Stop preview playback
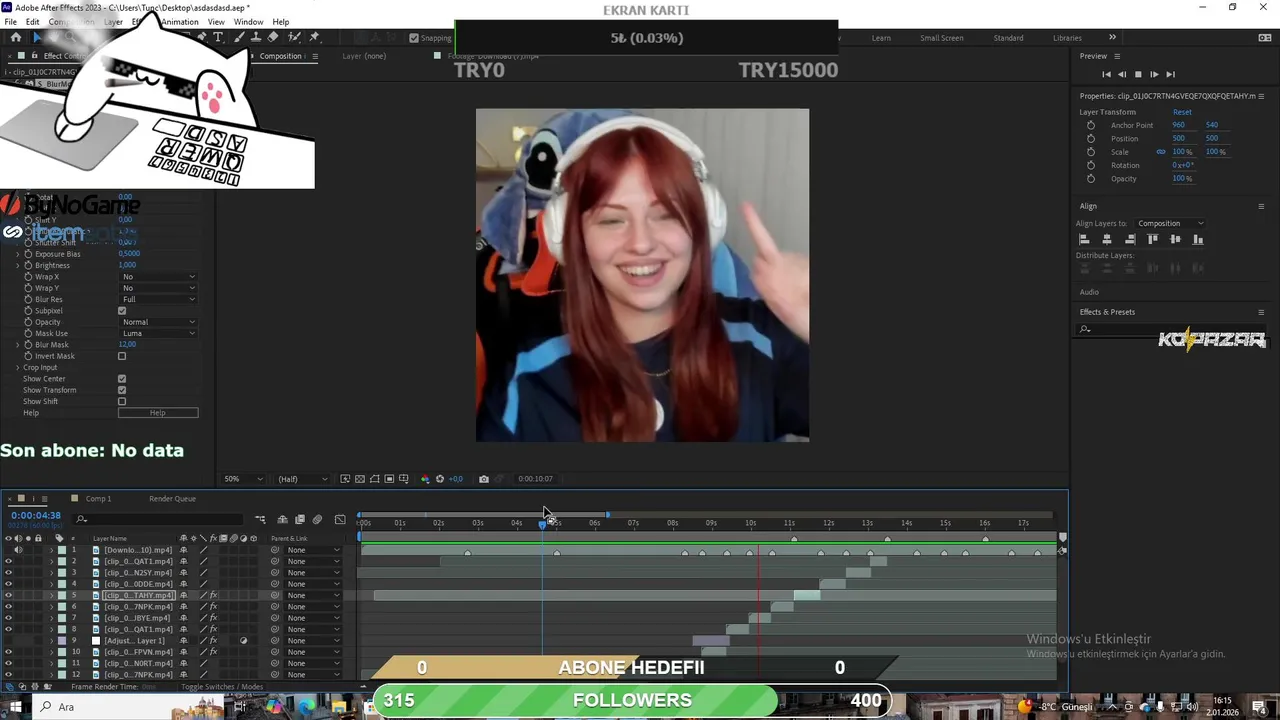1280x720 pixels. coord(1138,74)
